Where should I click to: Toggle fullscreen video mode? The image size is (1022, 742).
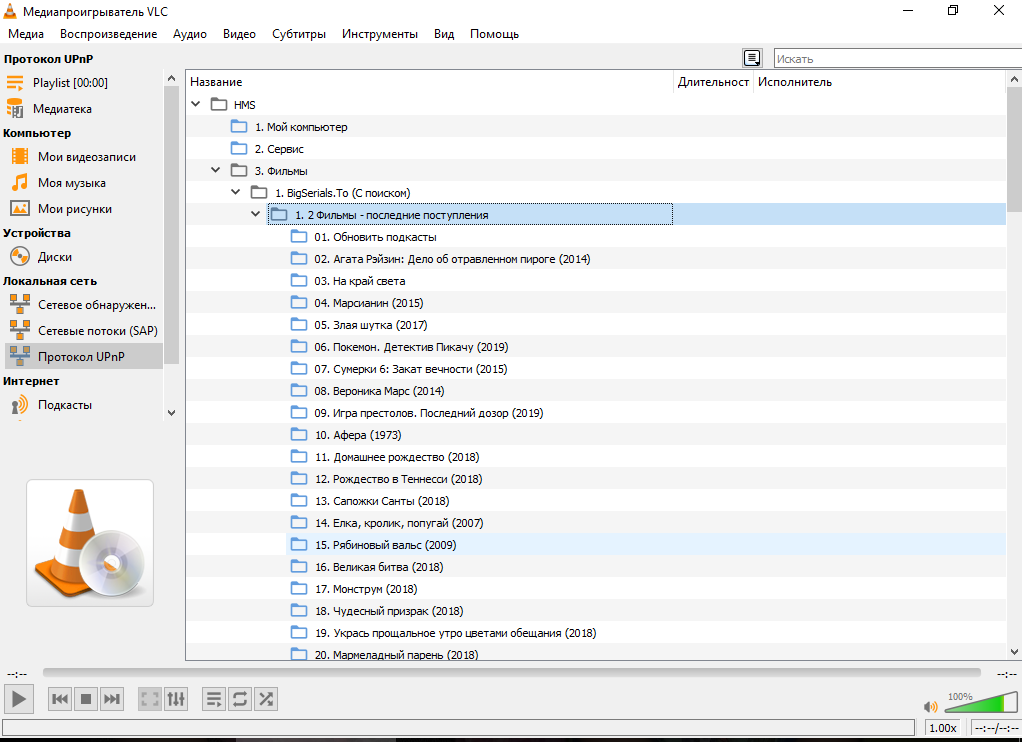[149, 699]
